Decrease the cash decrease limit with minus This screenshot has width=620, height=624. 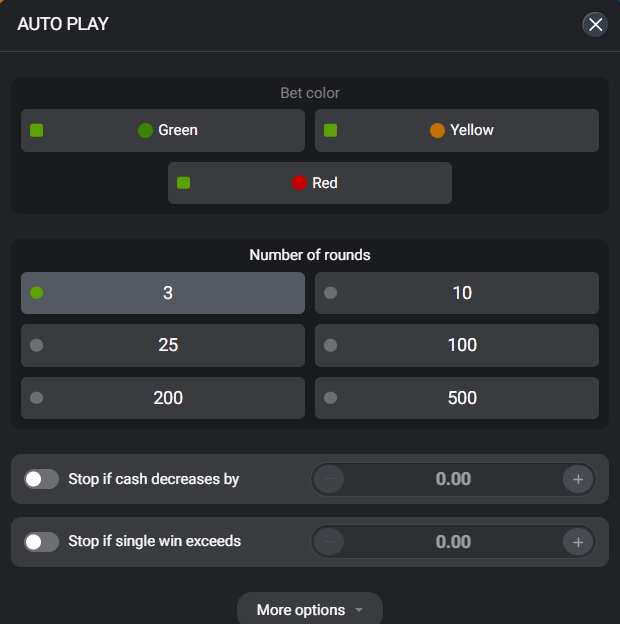[x=330, y=479]
